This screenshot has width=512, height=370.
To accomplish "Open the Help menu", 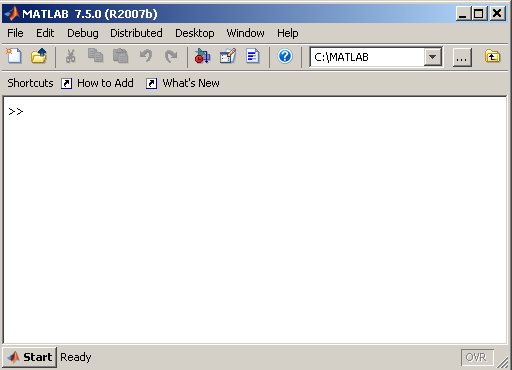I will pos(288,33).
